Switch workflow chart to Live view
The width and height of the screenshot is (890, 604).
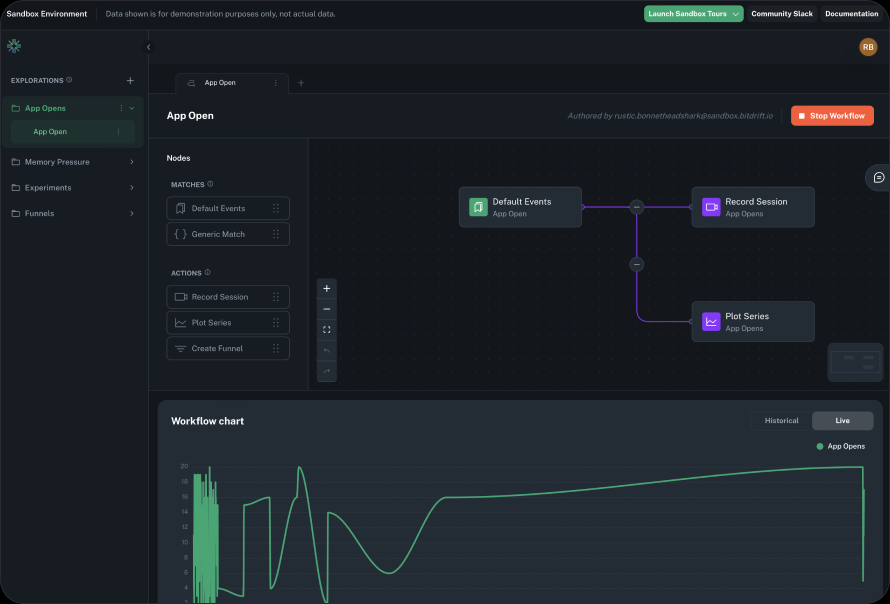point(842,421)
